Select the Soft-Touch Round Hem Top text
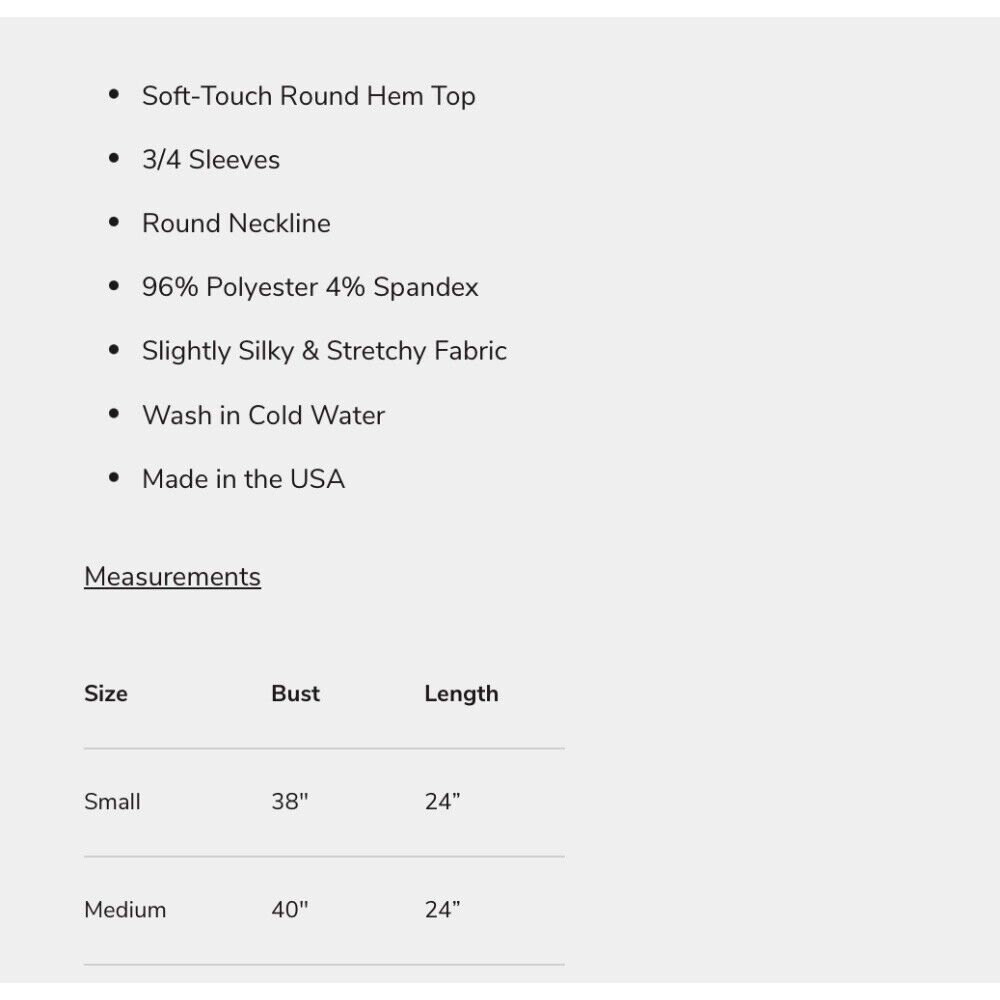The image size is (1000, 1000). [x=309, y=96]
